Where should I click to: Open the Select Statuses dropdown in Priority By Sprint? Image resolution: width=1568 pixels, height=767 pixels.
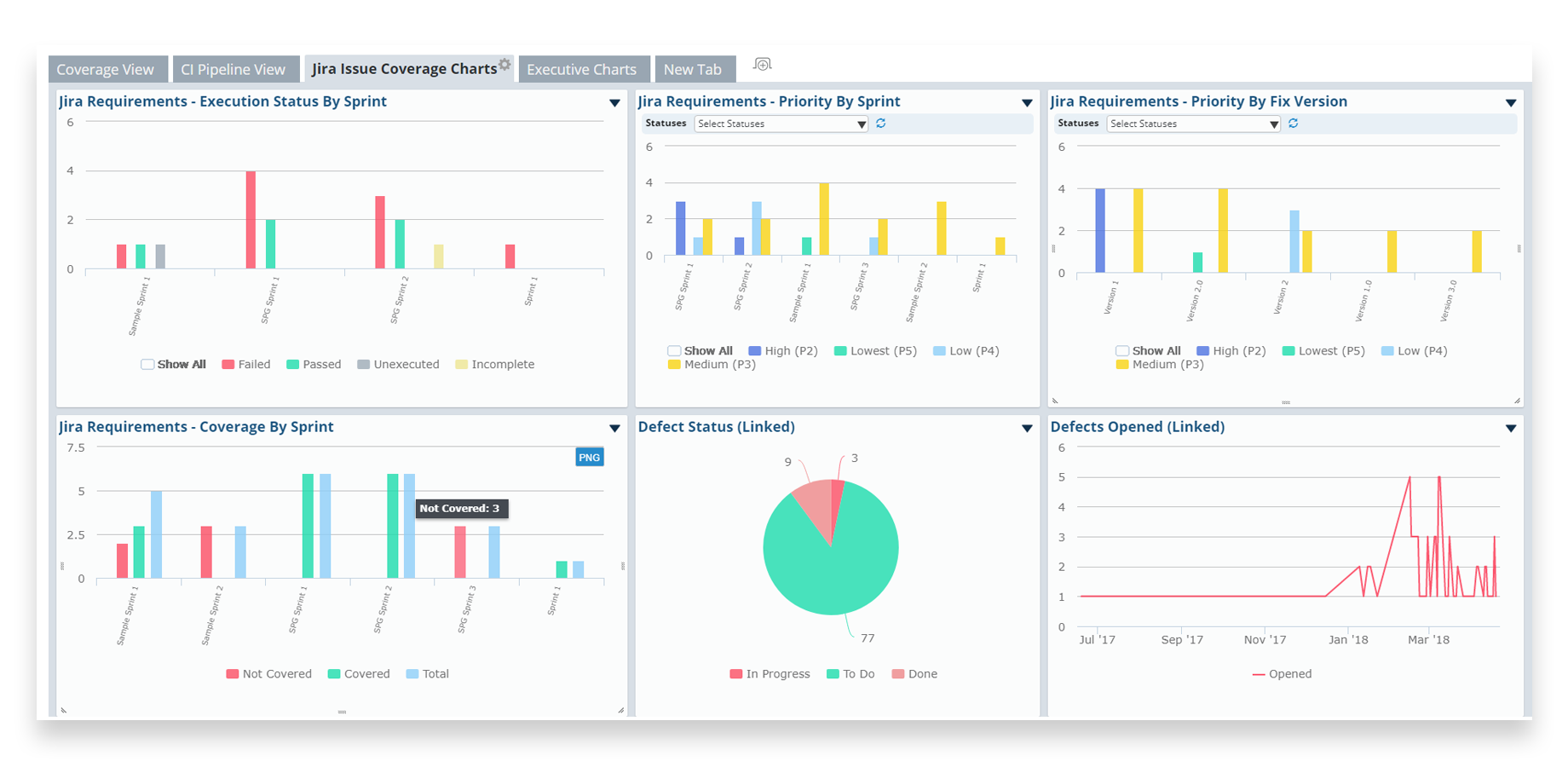tap(780, 124)
